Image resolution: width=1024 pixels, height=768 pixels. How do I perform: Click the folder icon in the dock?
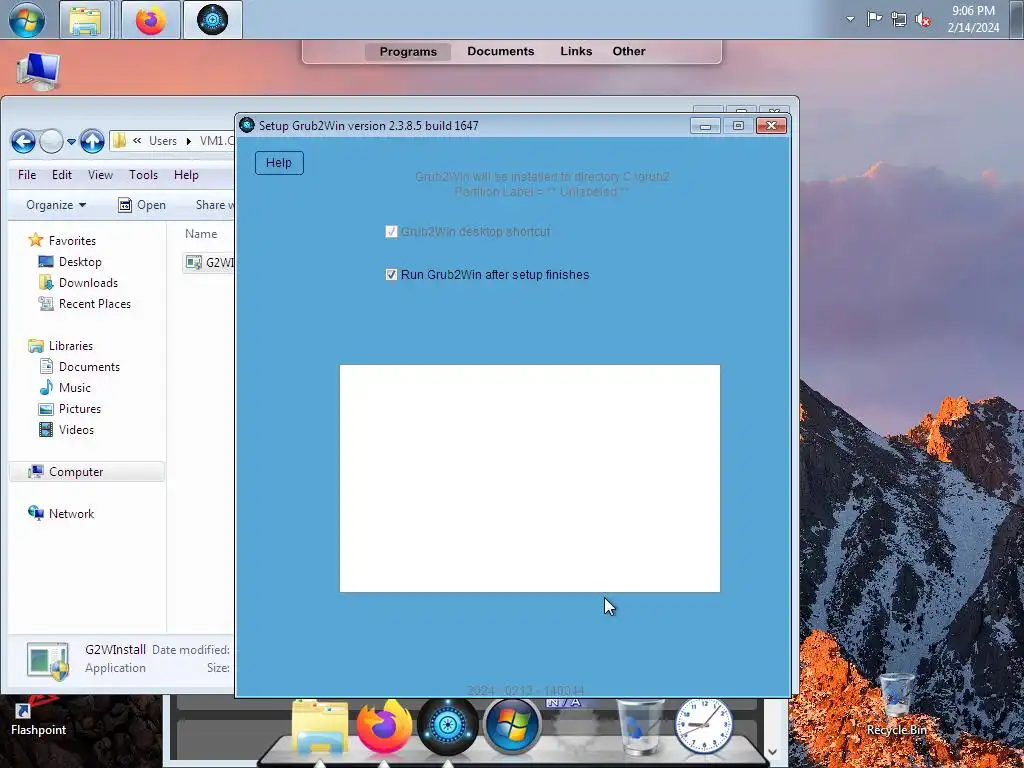pyautogui.click(x=319, y=728)
